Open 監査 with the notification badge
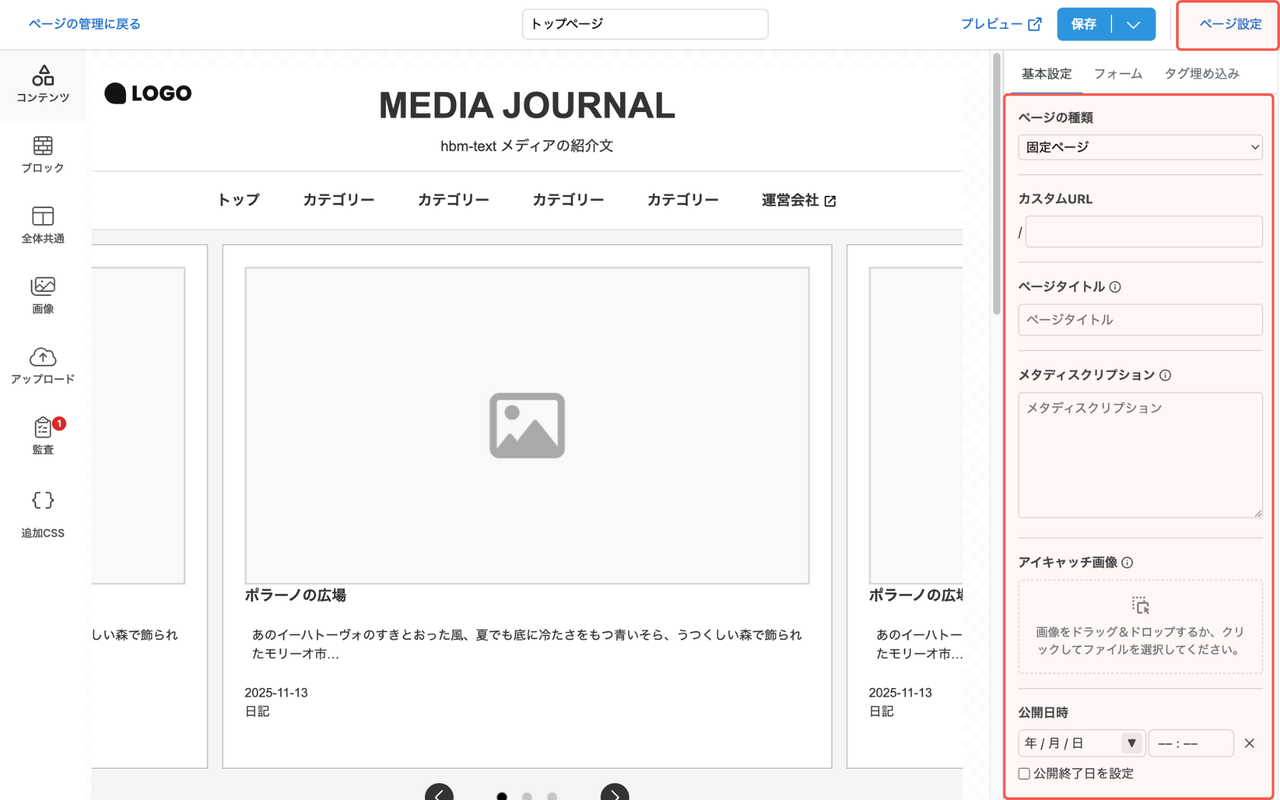This screenshot has height=800, width=1280. click(x=43, y=435)
